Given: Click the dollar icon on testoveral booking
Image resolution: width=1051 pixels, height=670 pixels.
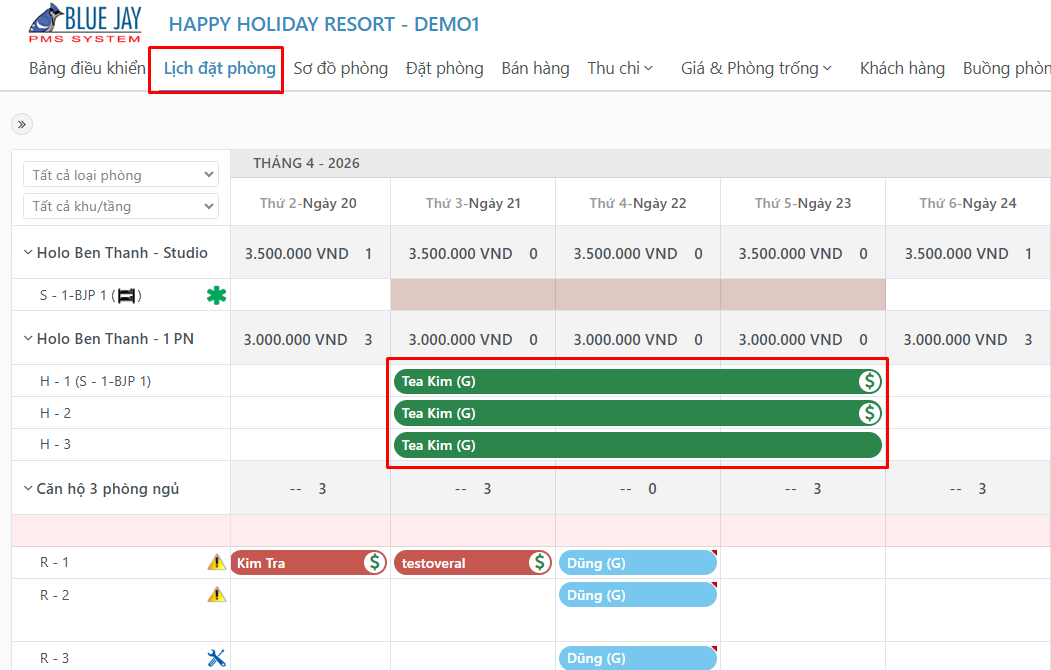Looking at the screenshot, I should click(x=540, y=562).
